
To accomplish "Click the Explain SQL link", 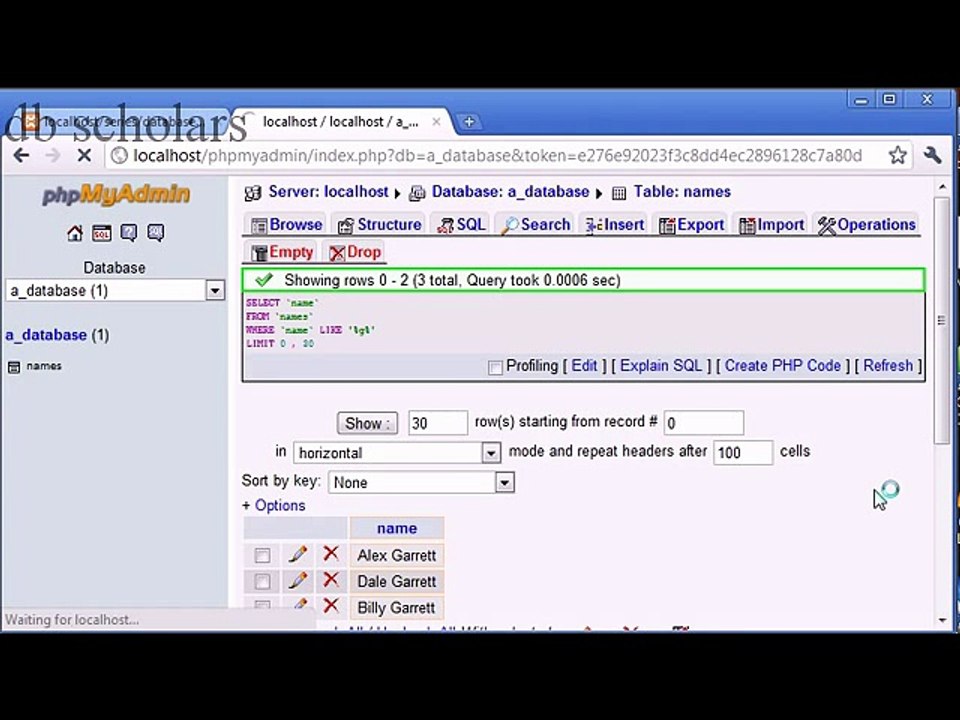I will (661, 366).
